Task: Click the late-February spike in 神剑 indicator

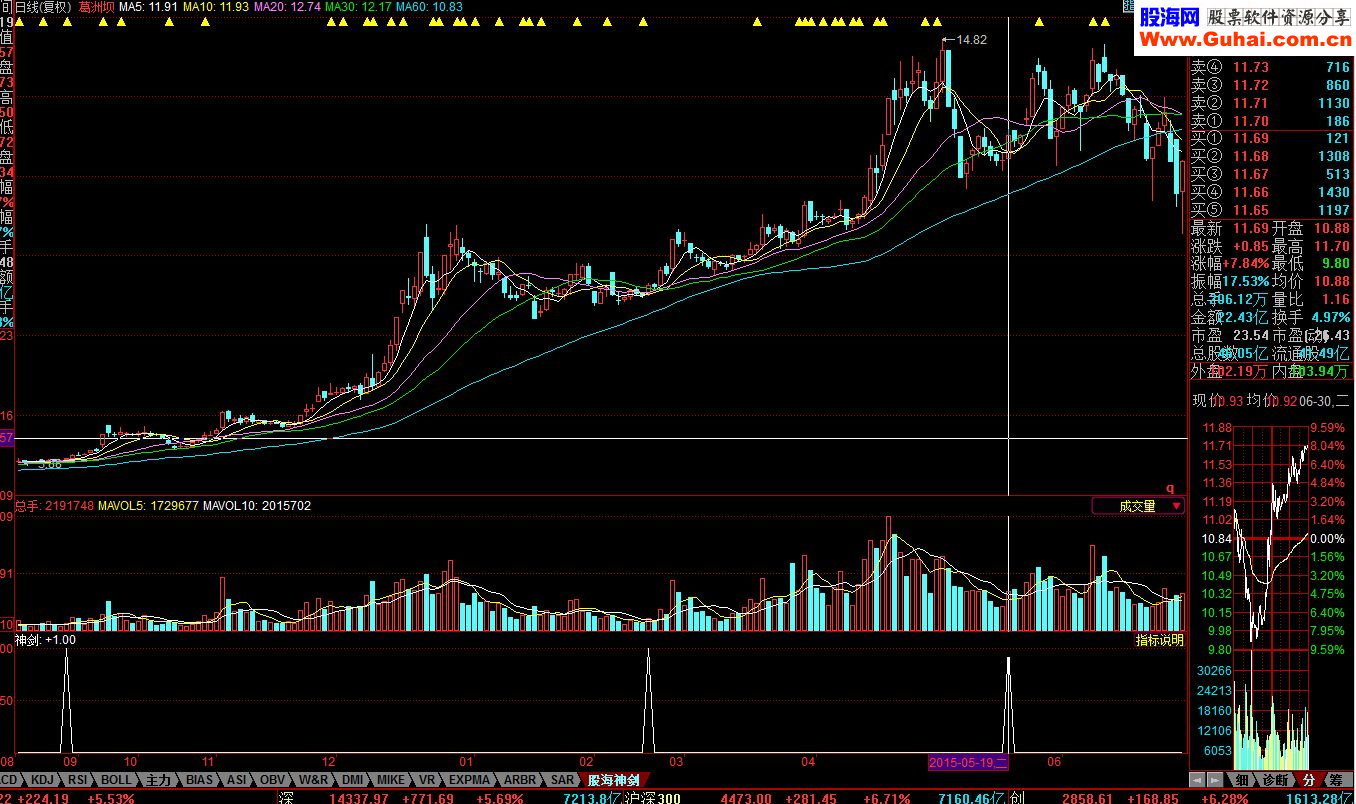Action: point(648,700)
